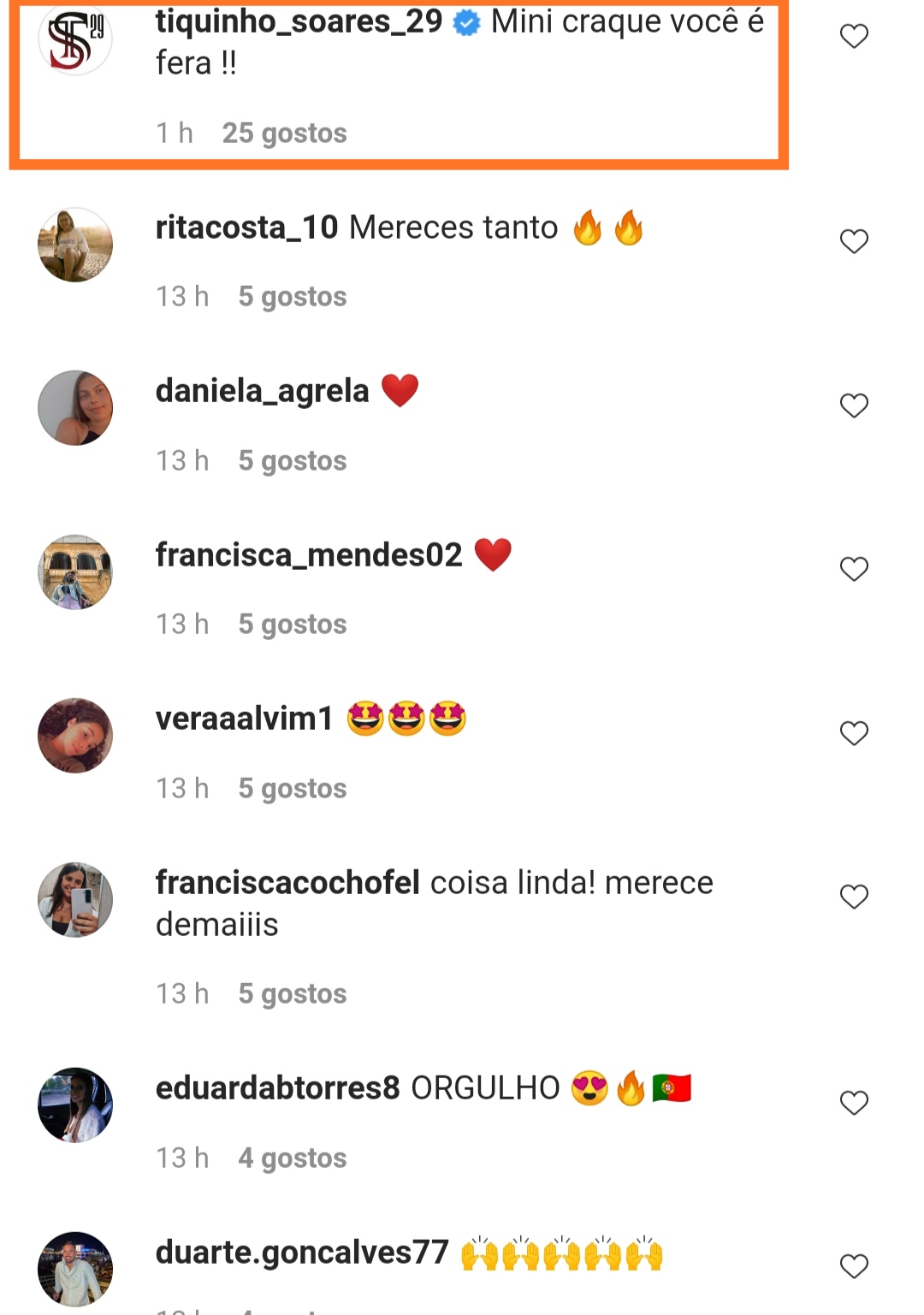The height and width of the screenshot is (1315, 924).
Task: Open francisca_mendes02's avatar image
Action: tap(75, 572)
